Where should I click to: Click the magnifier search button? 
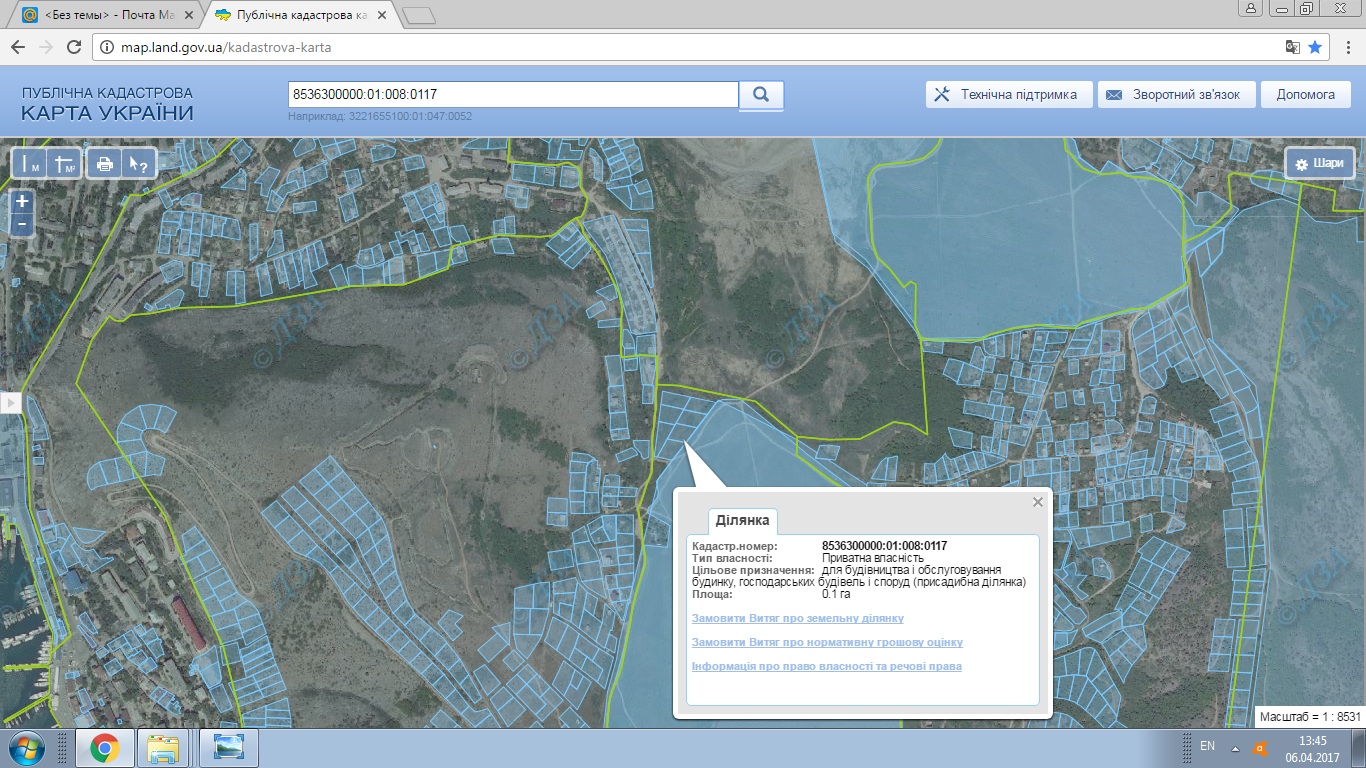tap(761, 95)
